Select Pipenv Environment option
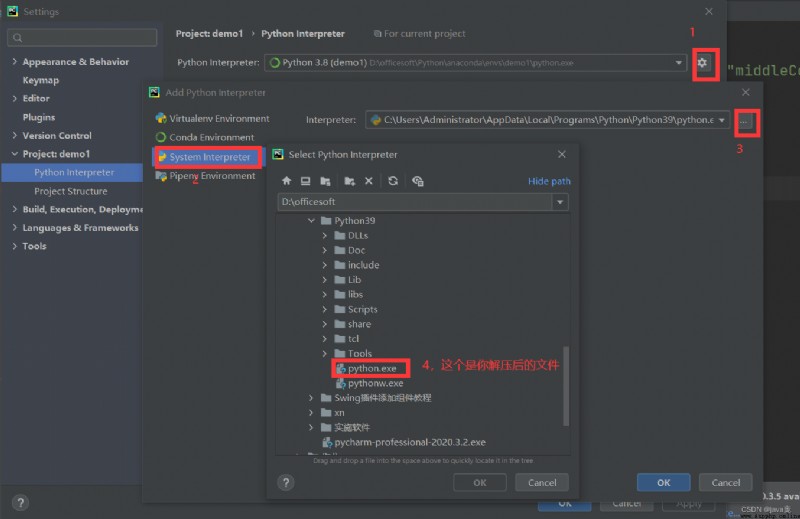Screen dimensions: 800x519 206,176
